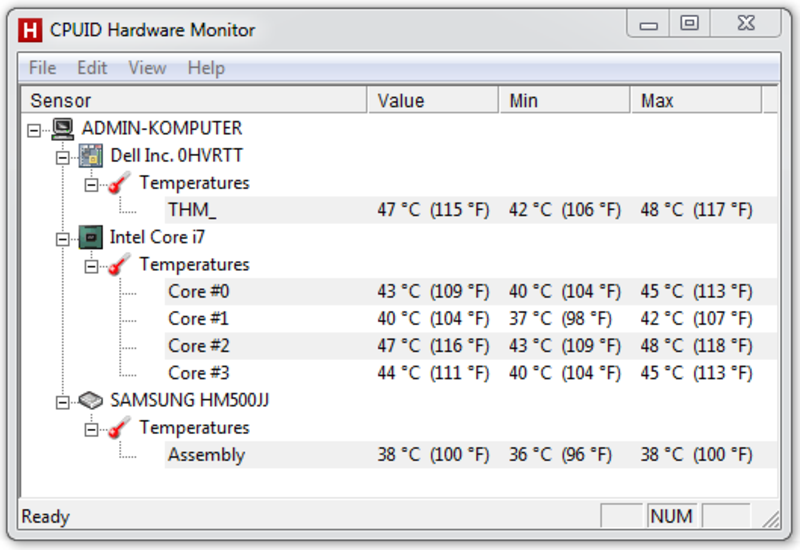
Task: Open the File menu
Action: tap(42, 68)
